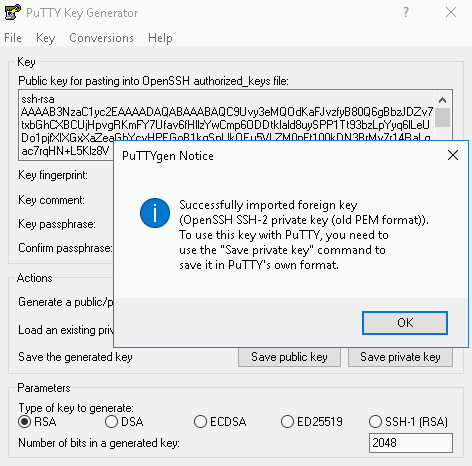Click the blue information icon in notice
472x466 pixels.
coord(155,213)
